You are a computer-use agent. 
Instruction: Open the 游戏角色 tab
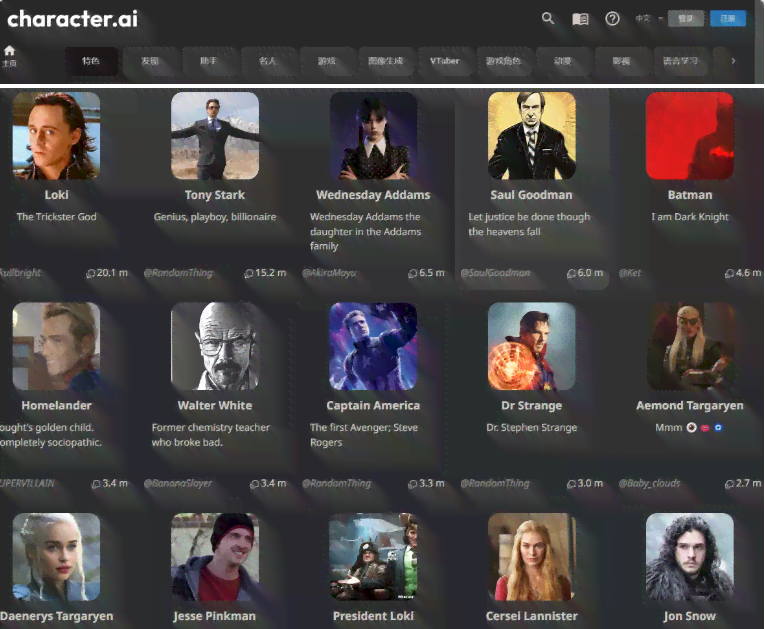[x=503, y=61]
